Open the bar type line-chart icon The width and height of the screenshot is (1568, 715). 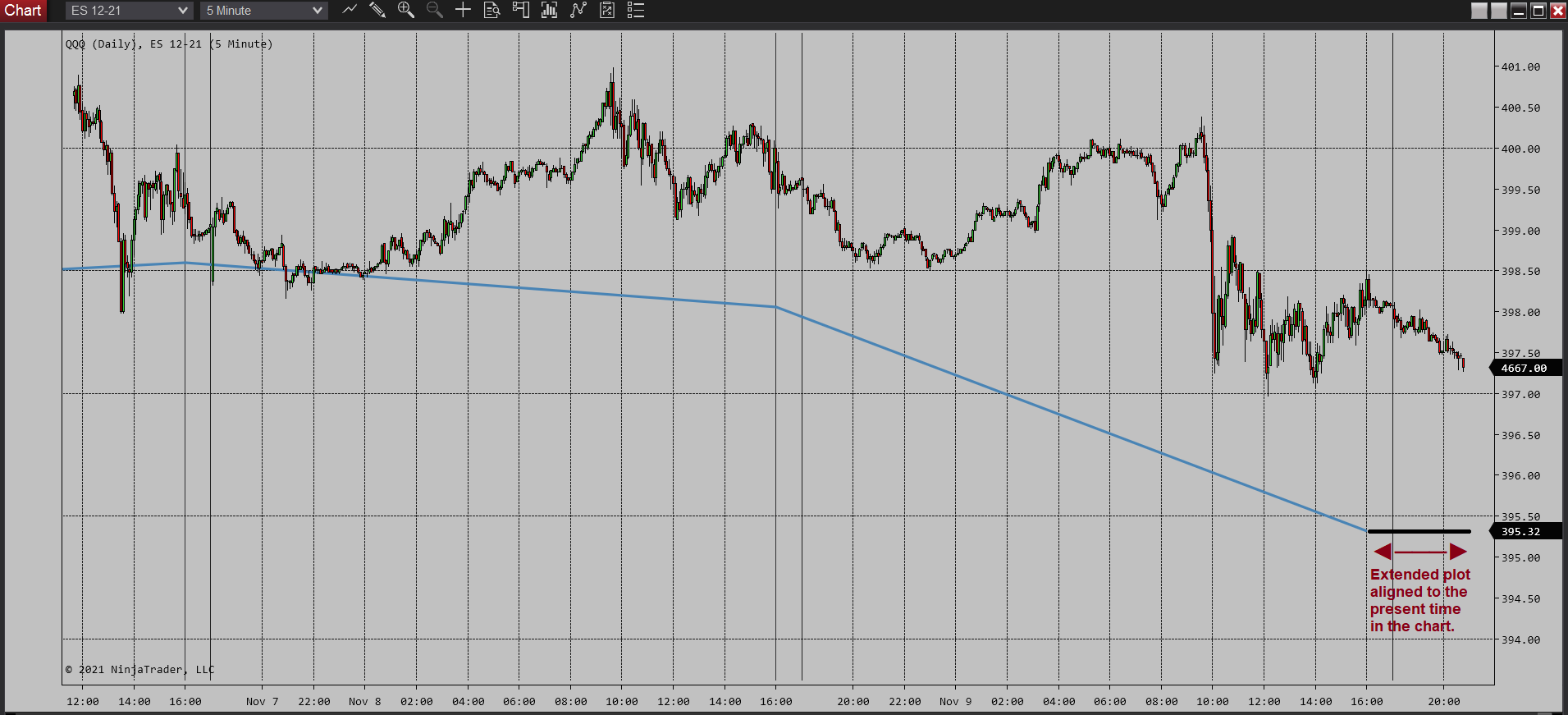(350, 10)
